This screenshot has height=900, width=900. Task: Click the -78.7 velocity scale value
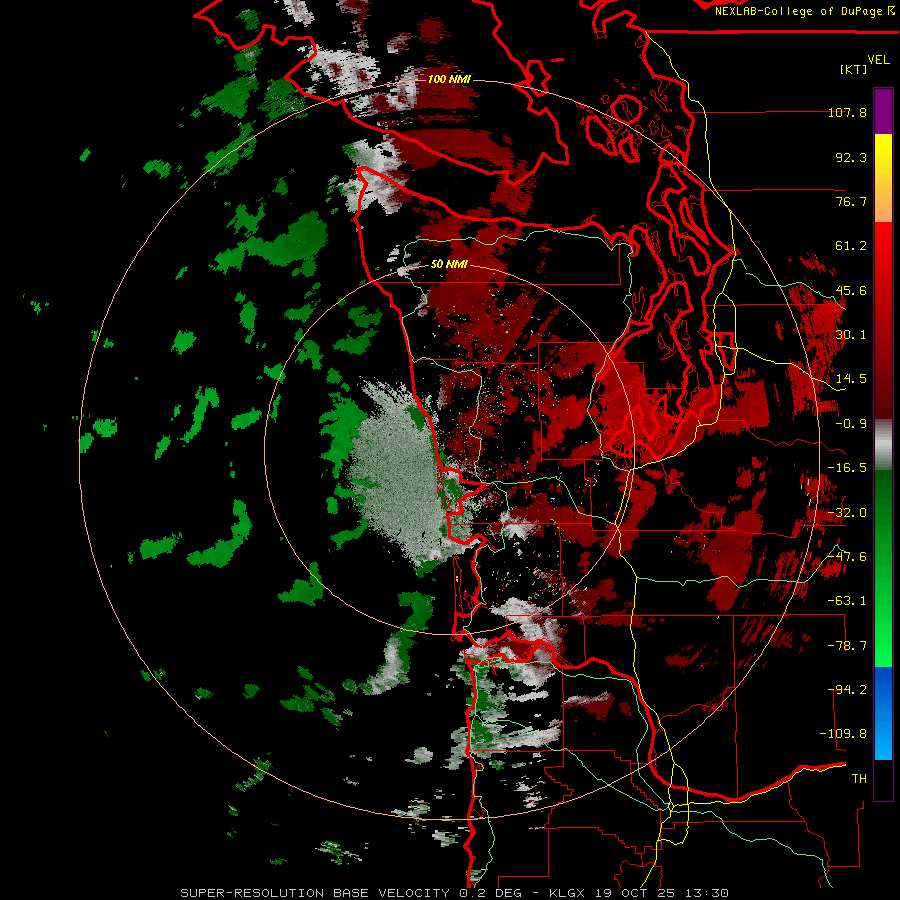[847, 646]
